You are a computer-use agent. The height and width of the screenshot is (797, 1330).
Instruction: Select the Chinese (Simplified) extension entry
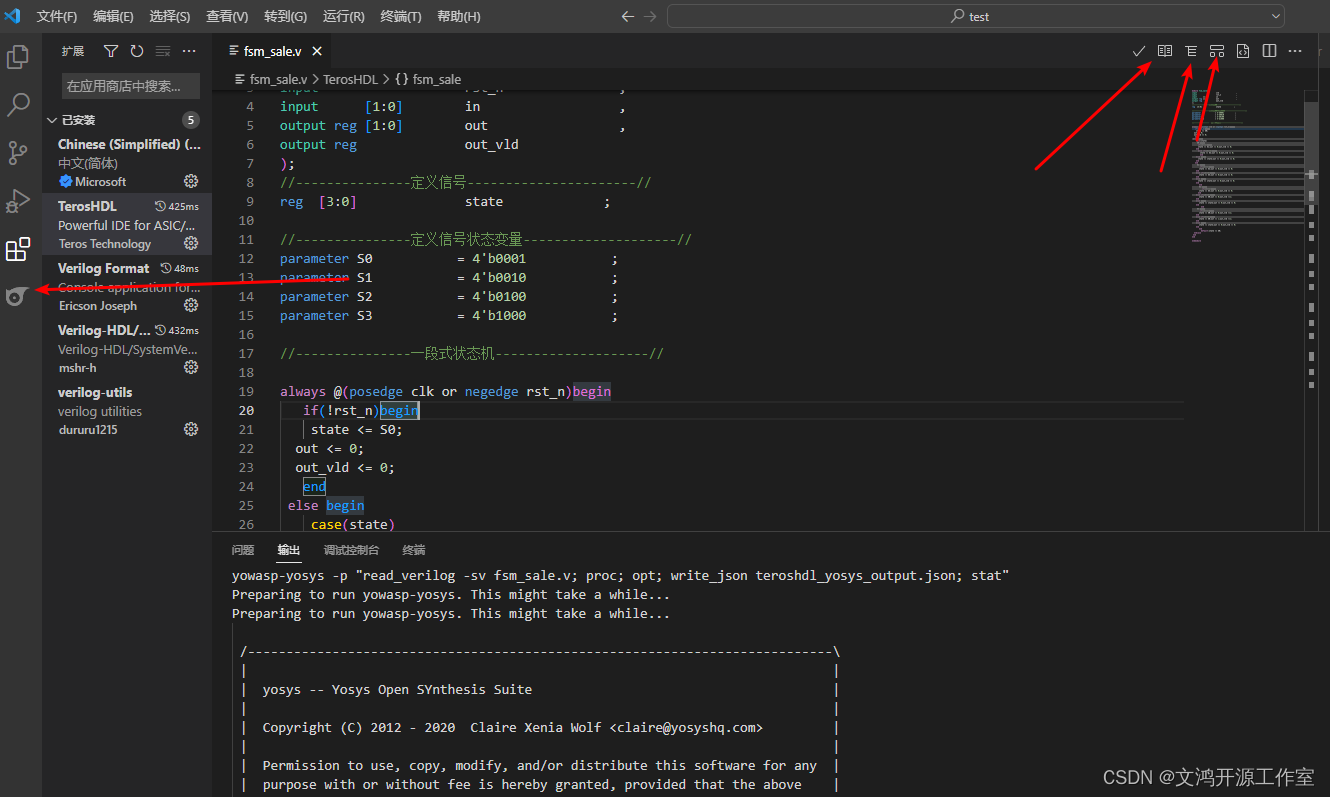(x=127, y=163)
